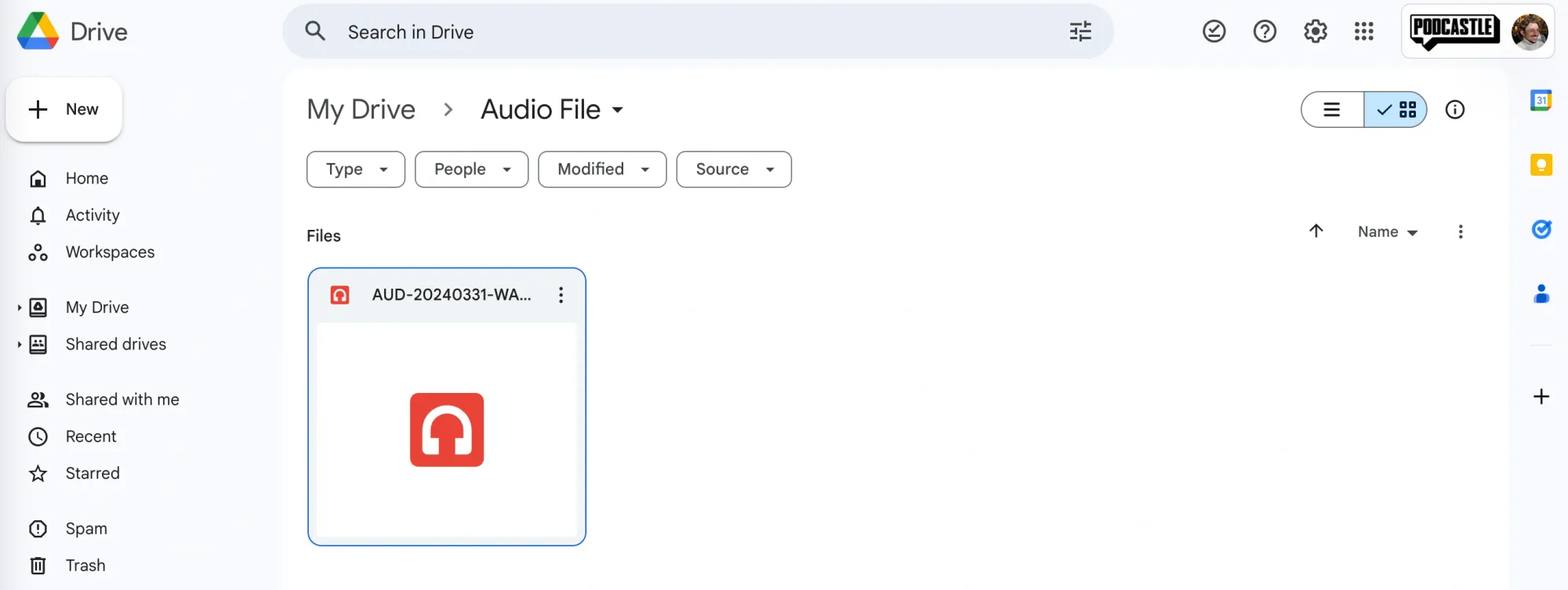Viewport: 1568px width, 590px height.
Task: Click the get add-ons plus icon
Action: (x=1541, y=396)
